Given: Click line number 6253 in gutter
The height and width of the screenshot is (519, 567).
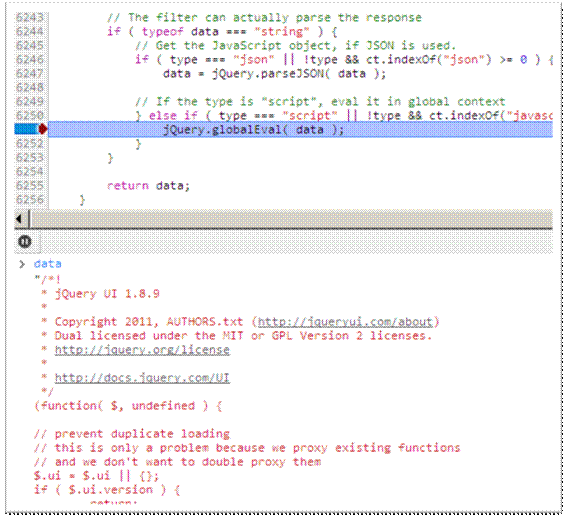Looking at the screenshot, I should coord(30,157).
